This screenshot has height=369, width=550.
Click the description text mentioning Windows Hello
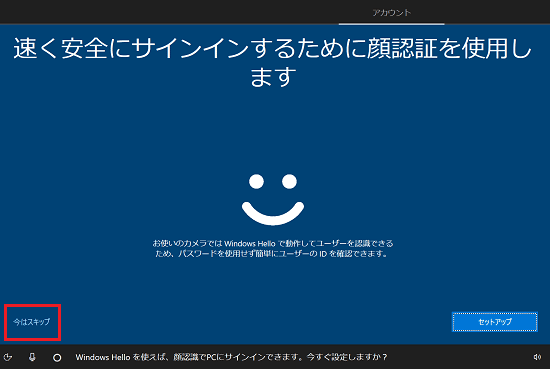coord(273,248)
